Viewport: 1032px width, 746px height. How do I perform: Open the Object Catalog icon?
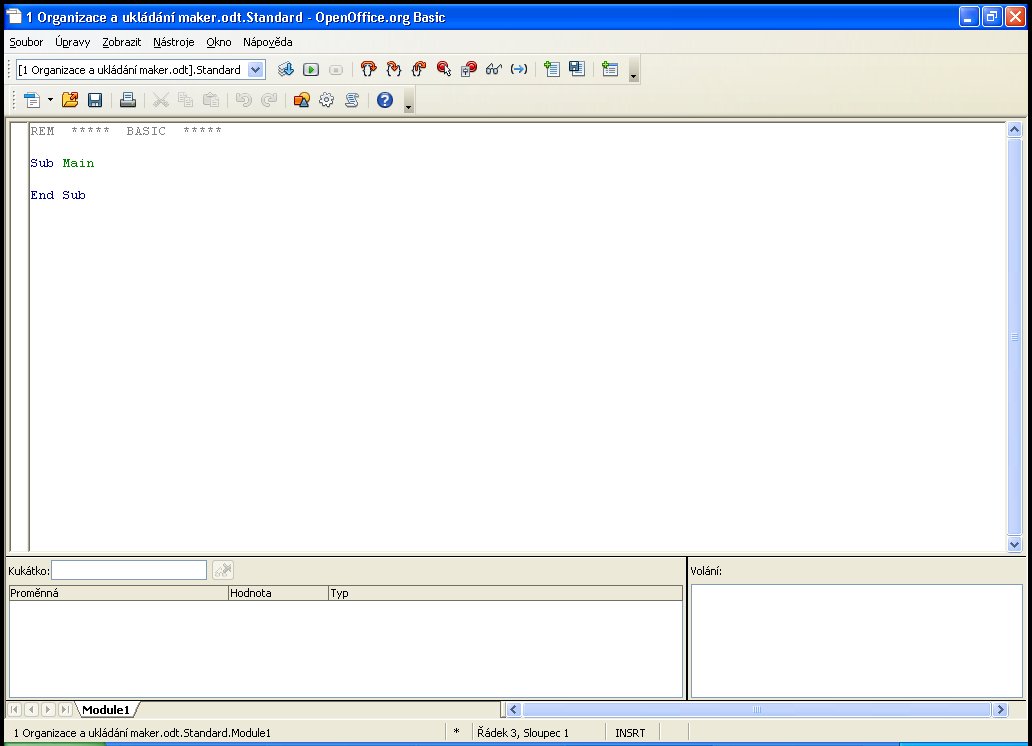click(301, 100)
